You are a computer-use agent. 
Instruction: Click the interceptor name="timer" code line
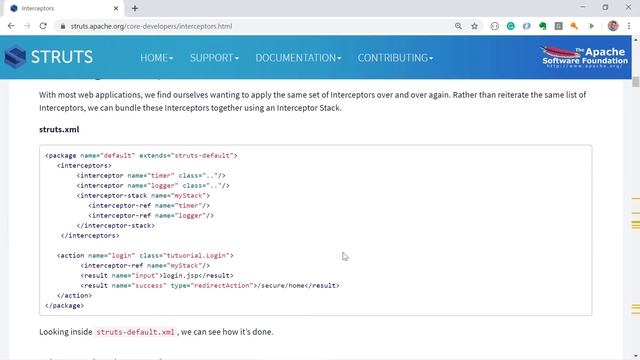pyautogui.click(x=151, y=176)
